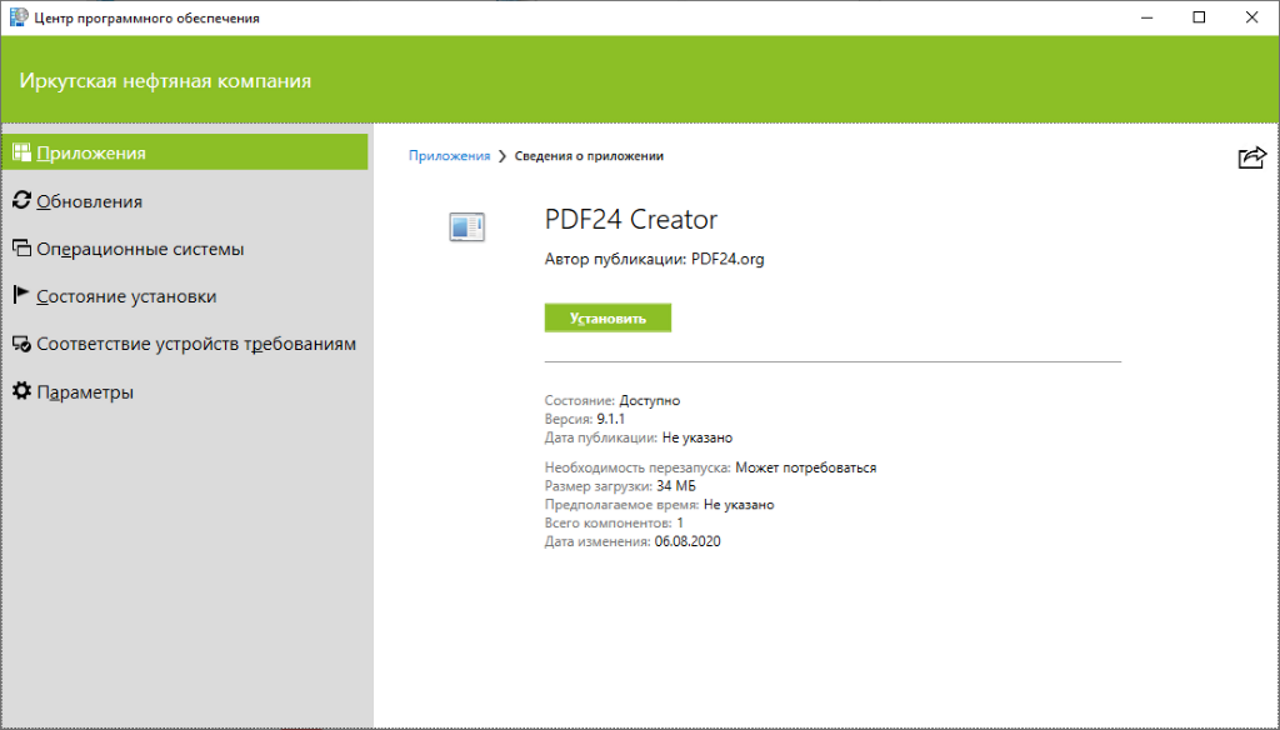Click the status value Доступно
Viewport: 1280px width, 730px height.
[650, 400]
